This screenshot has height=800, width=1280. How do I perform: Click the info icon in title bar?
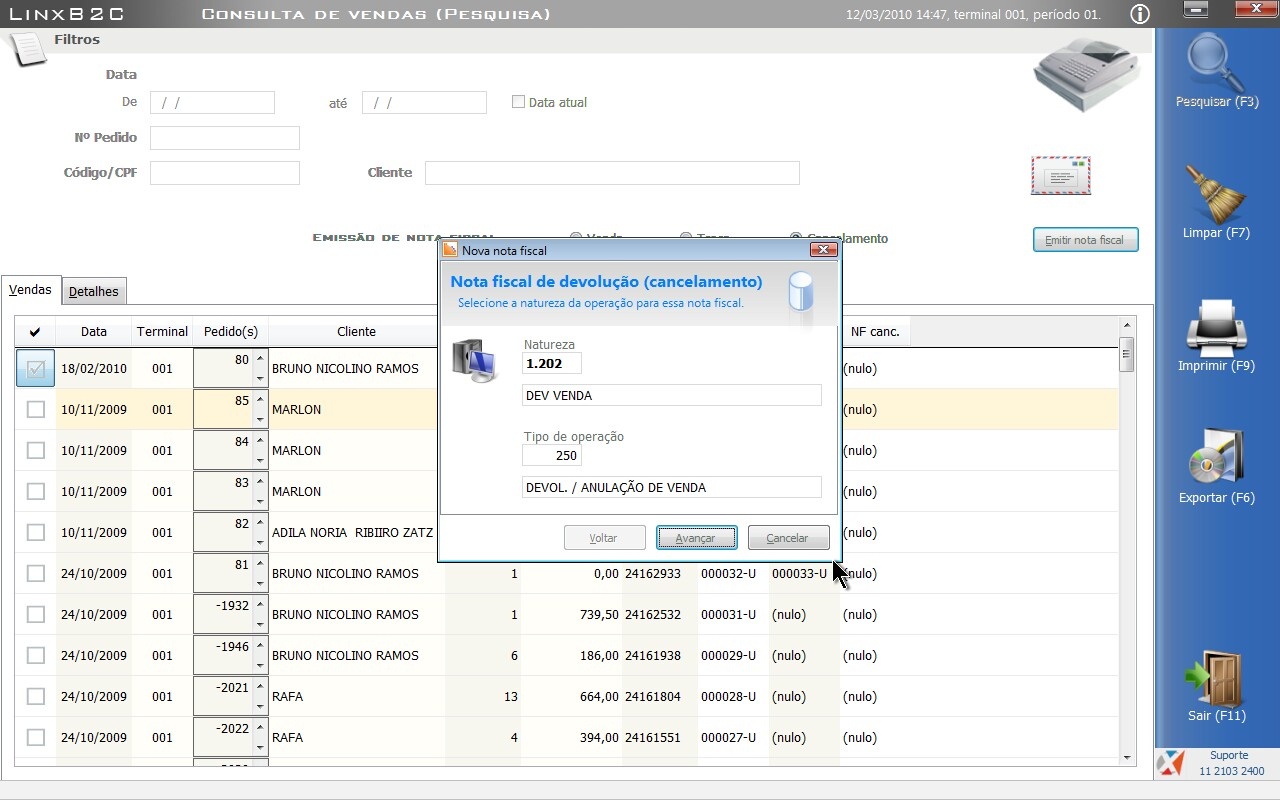[x=1139, y=14]
